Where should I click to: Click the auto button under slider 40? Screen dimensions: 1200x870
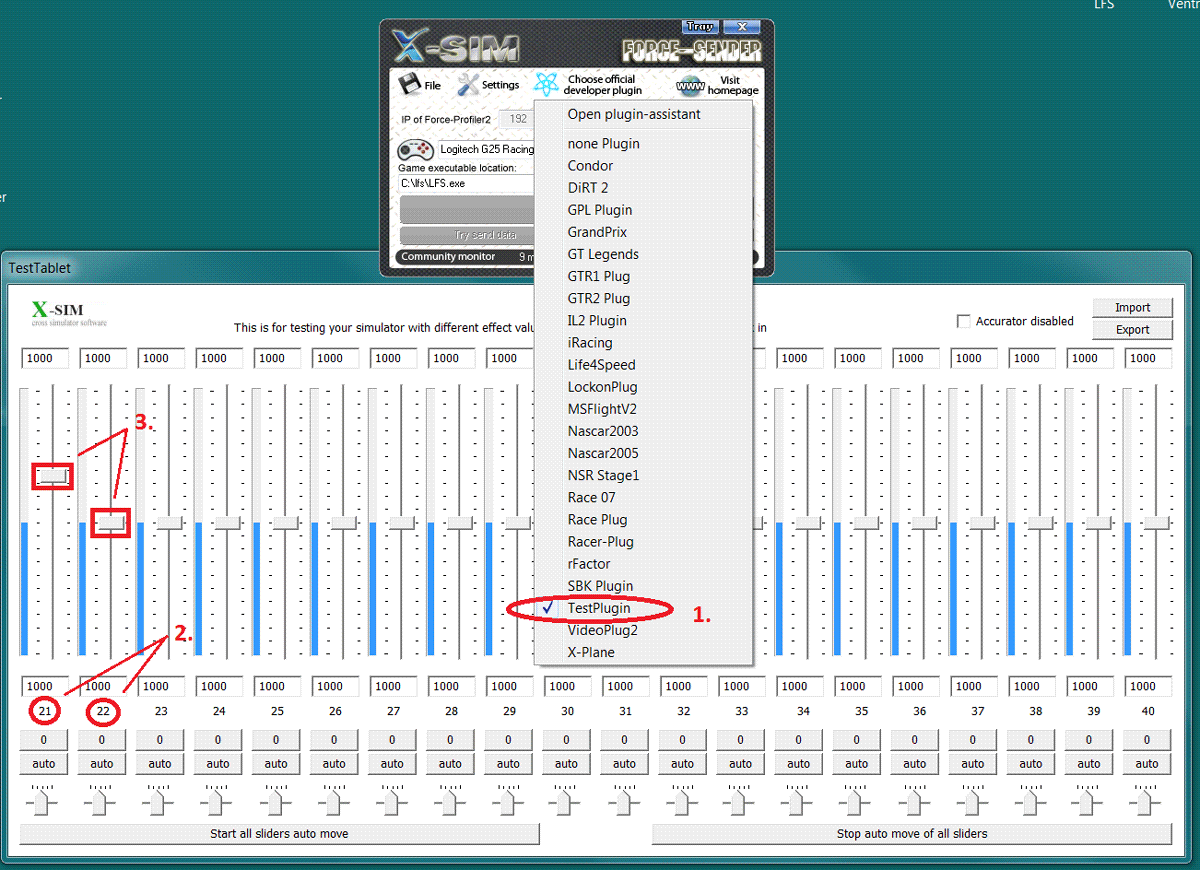tap(1147, 764)
